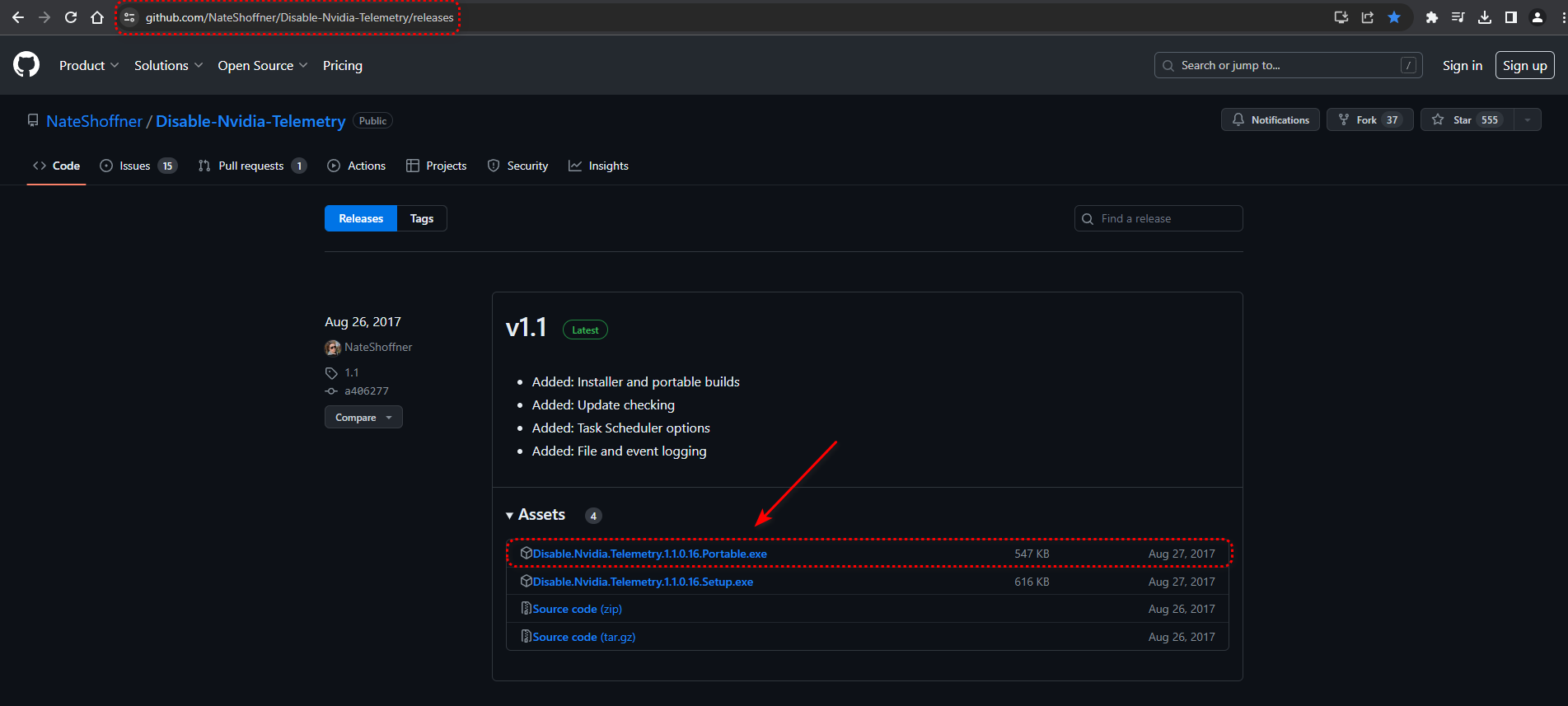1568x706 pixels.
Task: Click the package icon beside Setup.exe
Action: [x=527, y=581]
